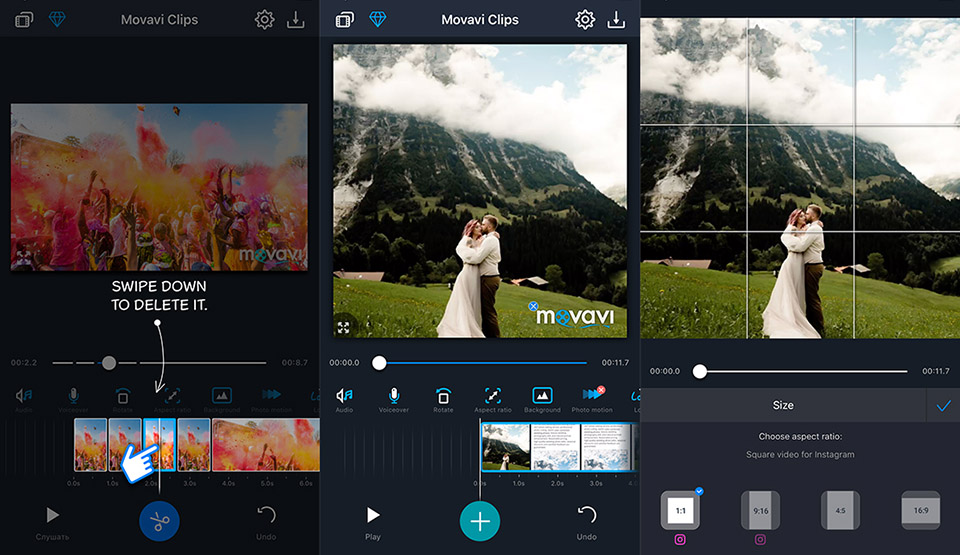Open Audio tool in middle editor toolbar
Viewport: 960px width, 555px height.
[344, 398]
